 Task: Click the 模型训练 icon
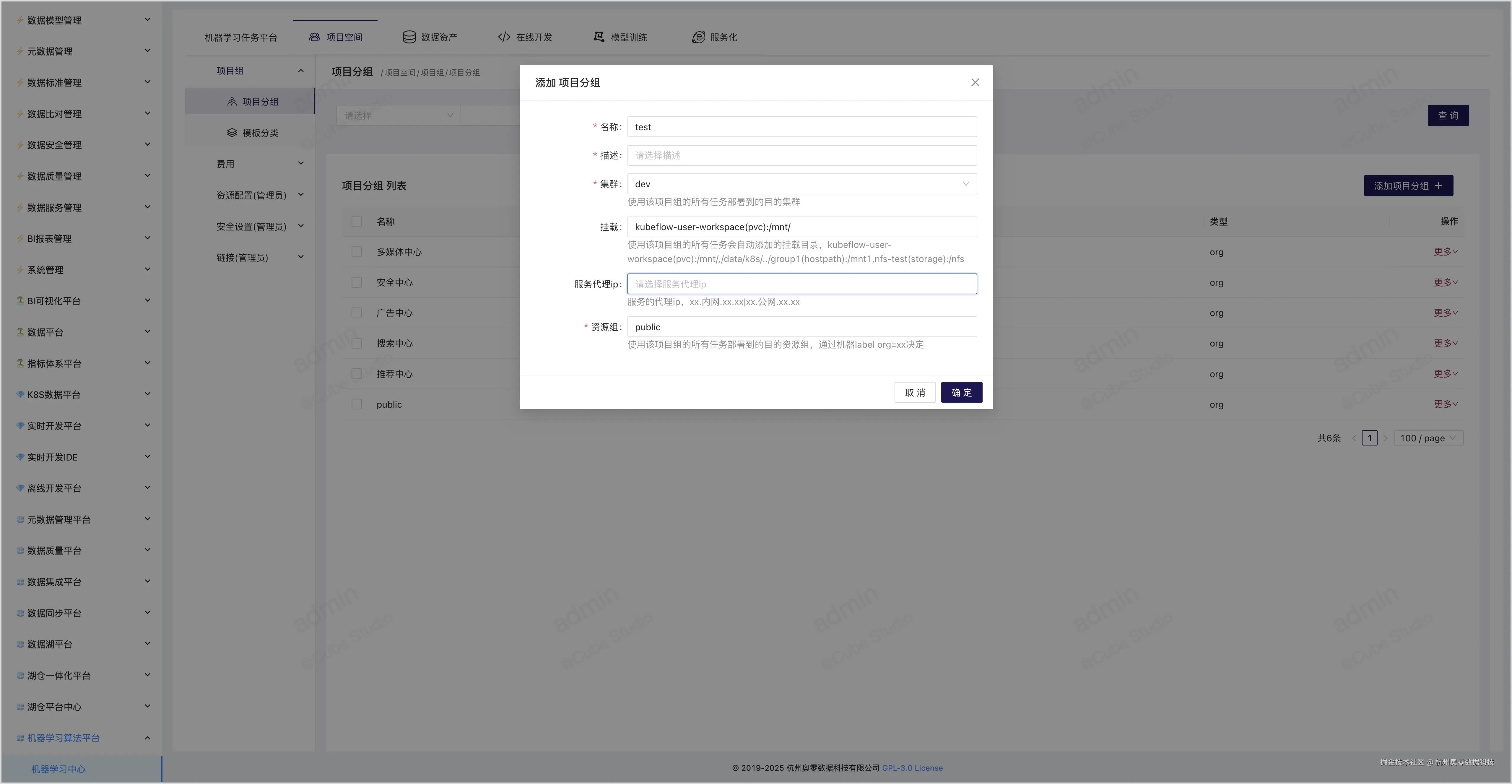point(599,37)
